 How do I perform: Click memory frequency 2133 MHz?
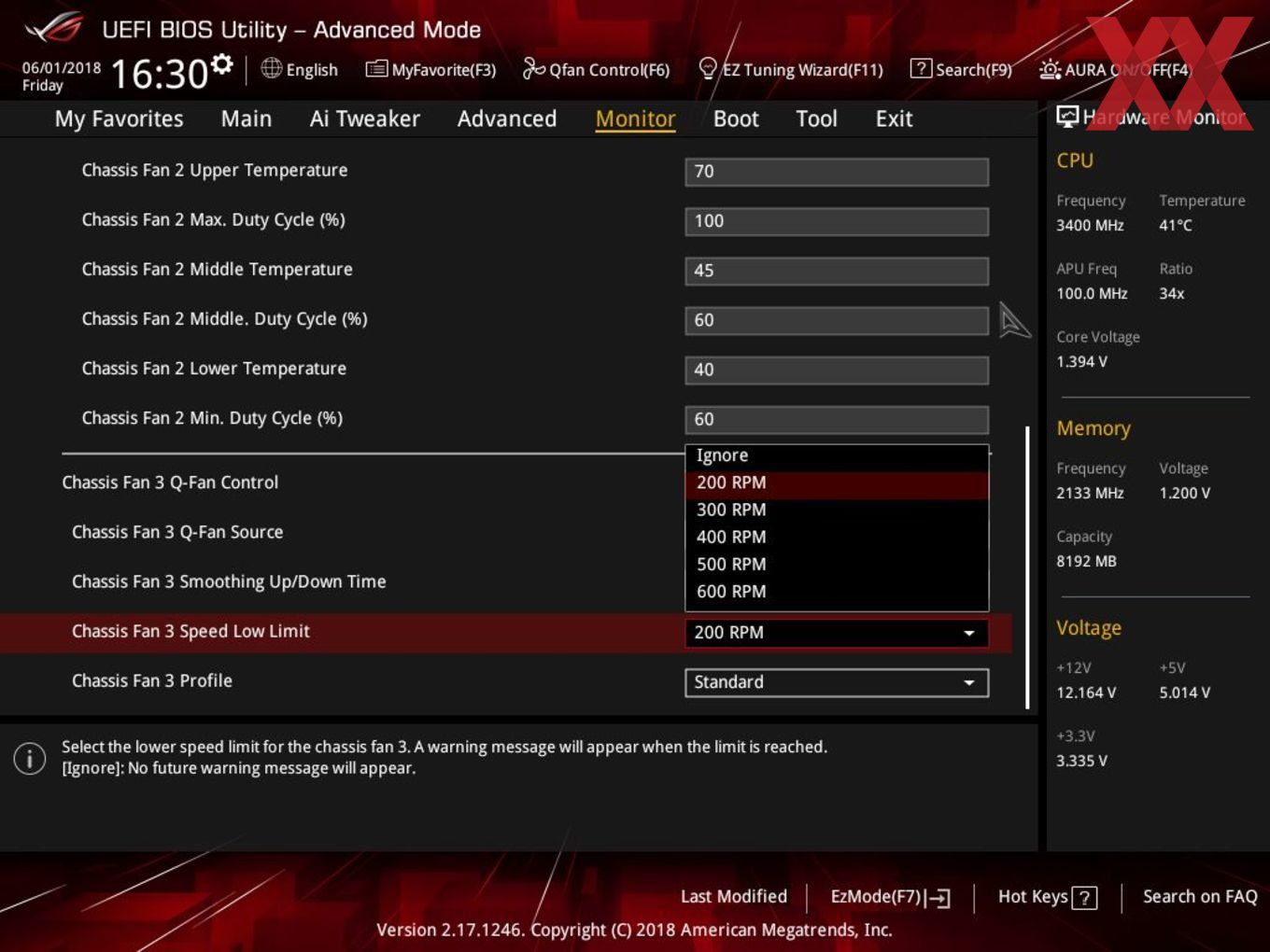point(1090,493)
